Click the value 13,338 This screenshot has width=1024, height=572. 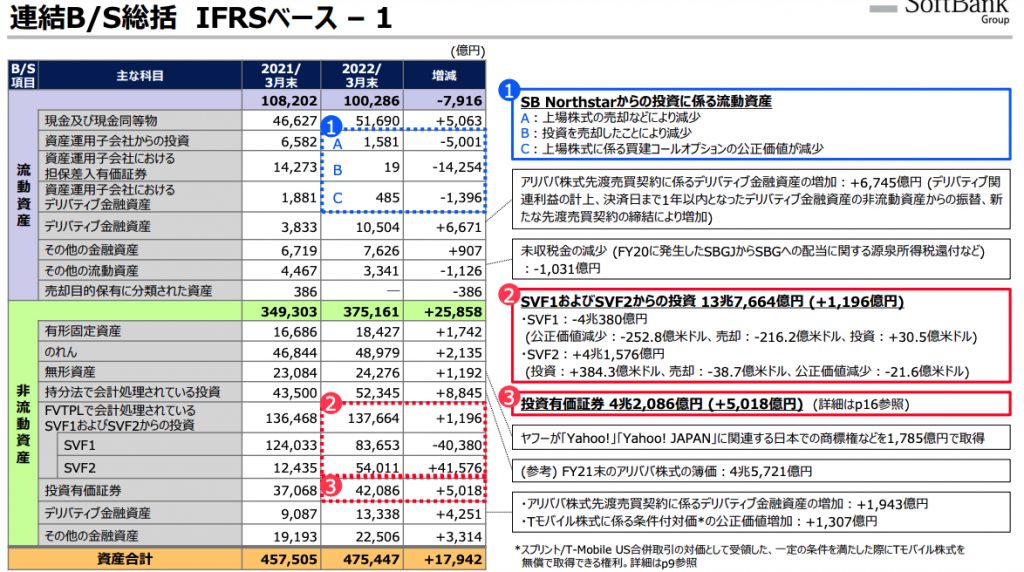click(x=377, y=515)
